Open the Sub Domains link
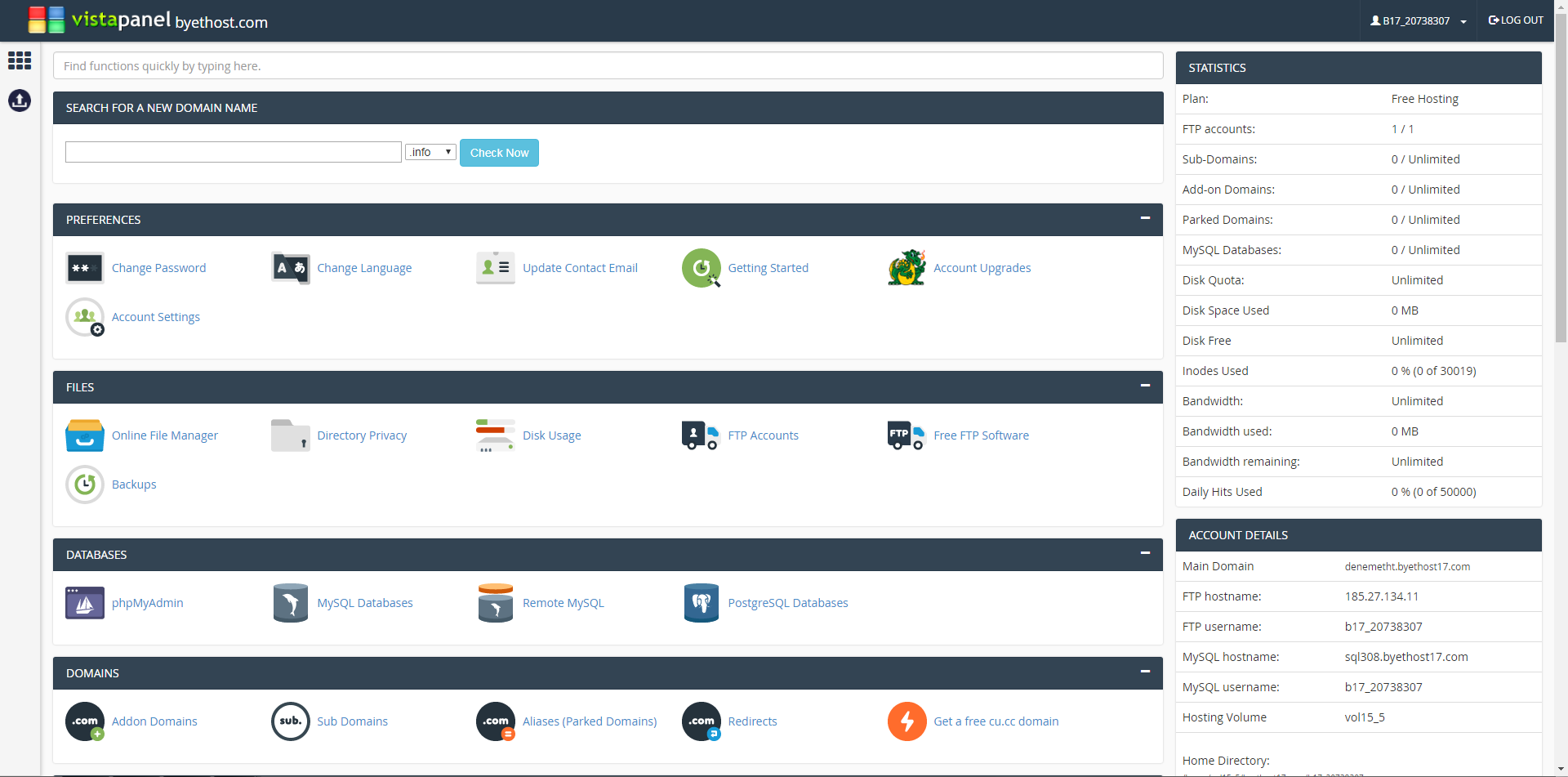The image size is (1568, 777). (x=352, y=721)
